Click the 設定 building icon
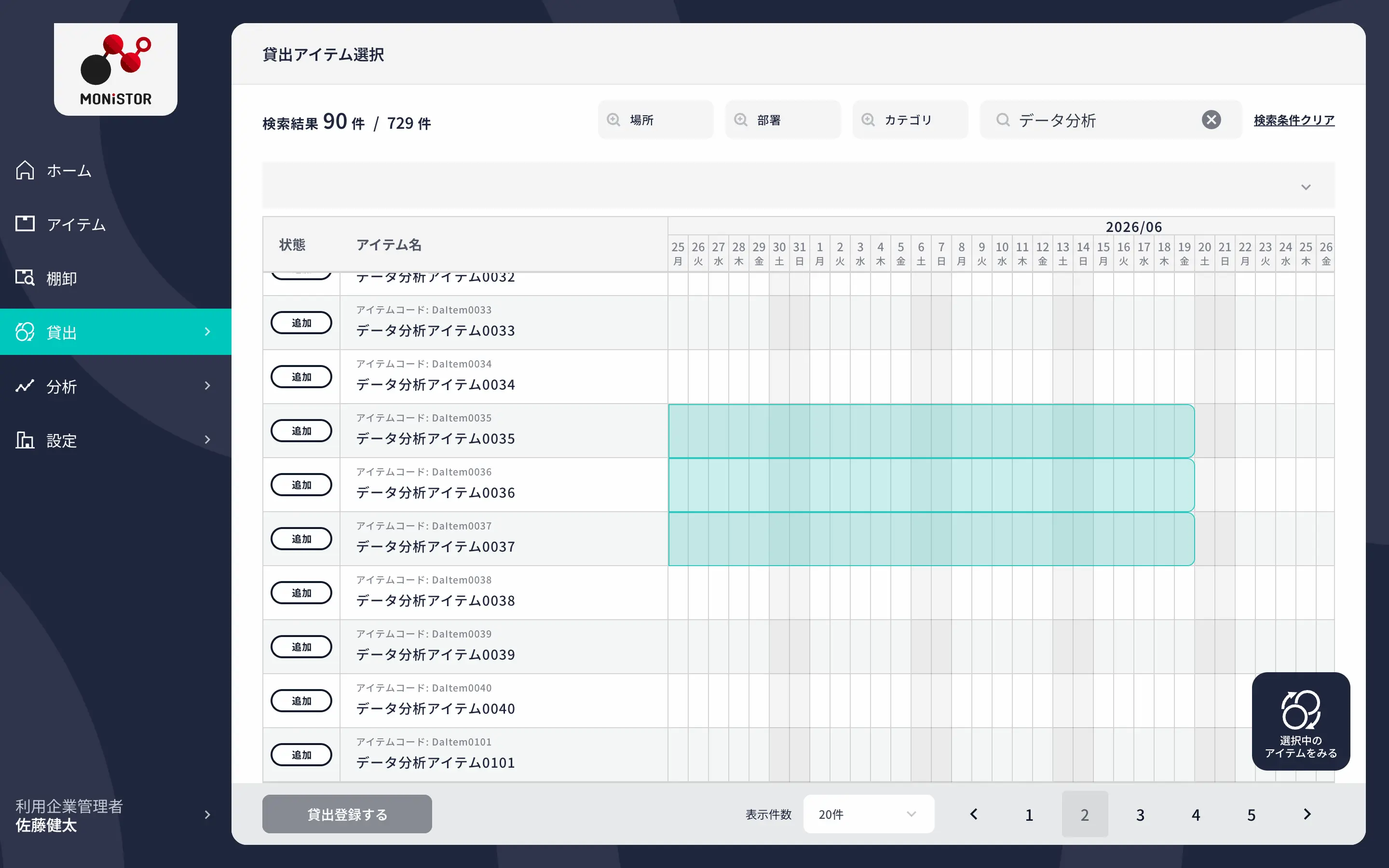The height and width of the screenshot is (868, 1389). [25, 440]
